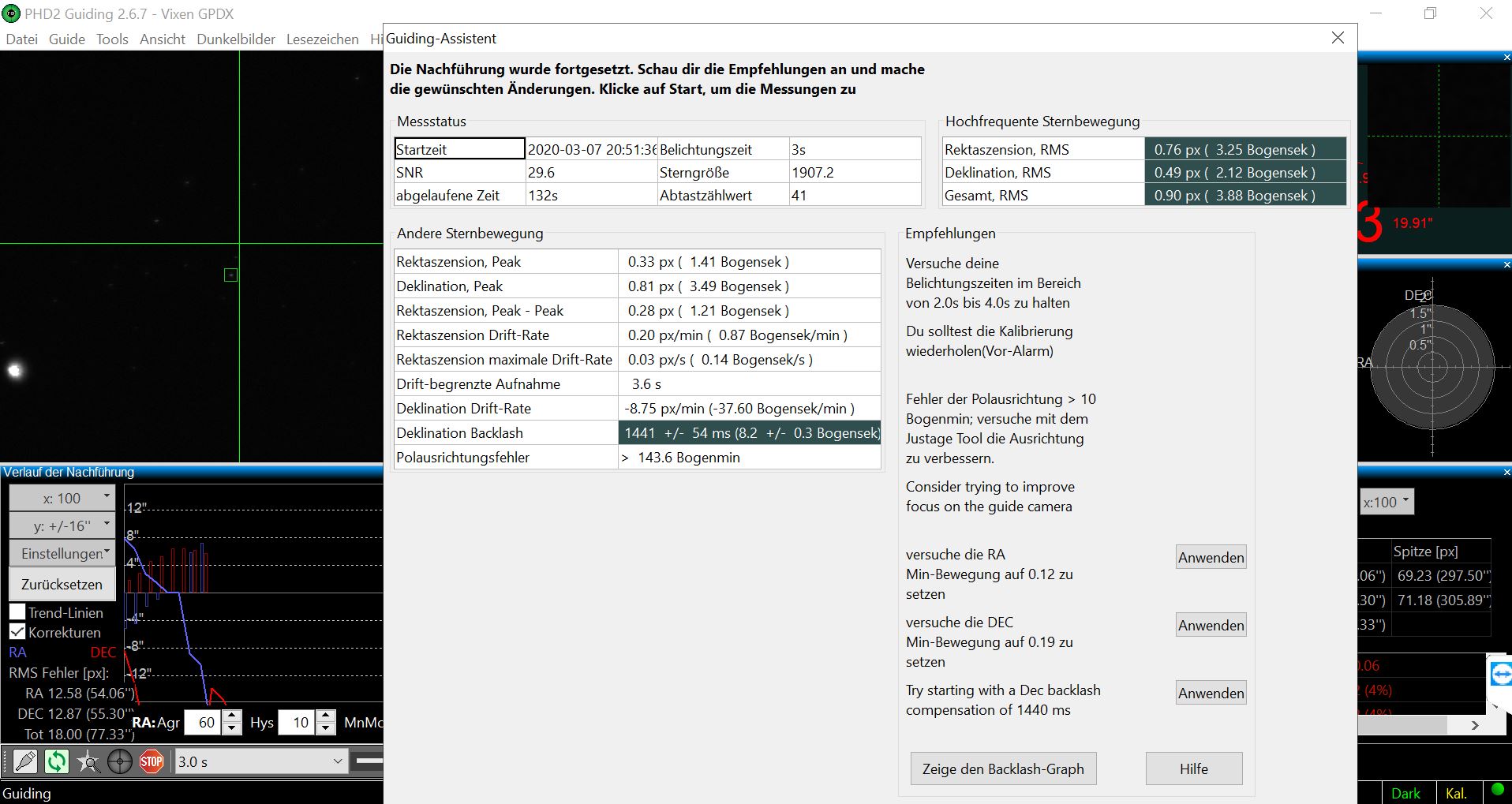Viewport: 1512px width, 804px height.
Task: Decrease RA aggressiveness with down arrow
Action: coord(232,728)
